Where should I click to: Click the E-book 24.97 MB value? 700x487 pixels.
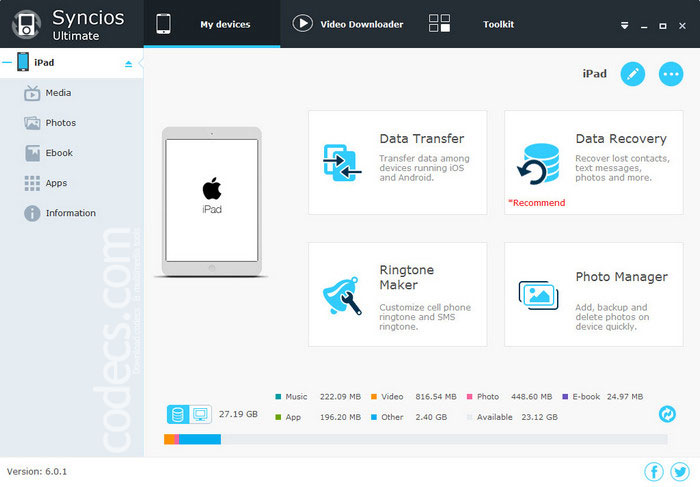click(x=625, y=396)
